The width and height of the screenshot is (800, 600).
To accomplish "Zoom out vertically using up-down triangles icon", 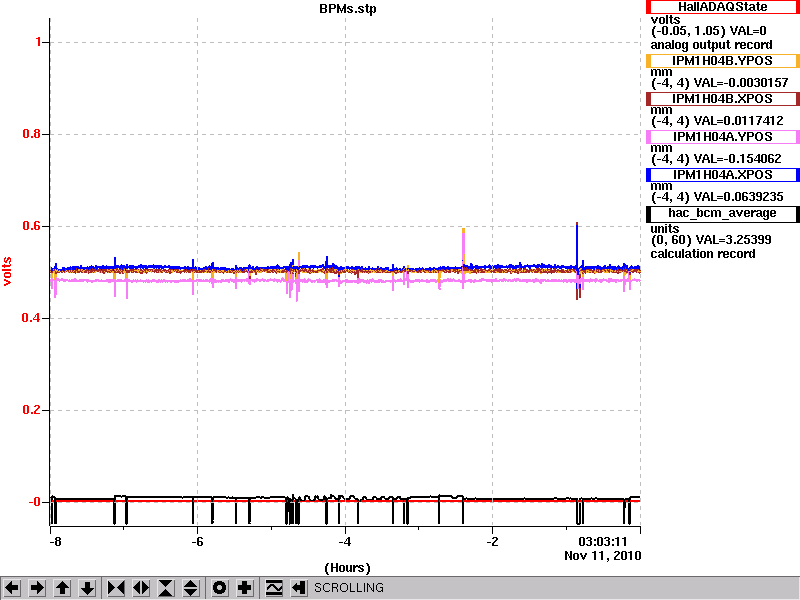I will pyautogui.click(x=191, y=588).
